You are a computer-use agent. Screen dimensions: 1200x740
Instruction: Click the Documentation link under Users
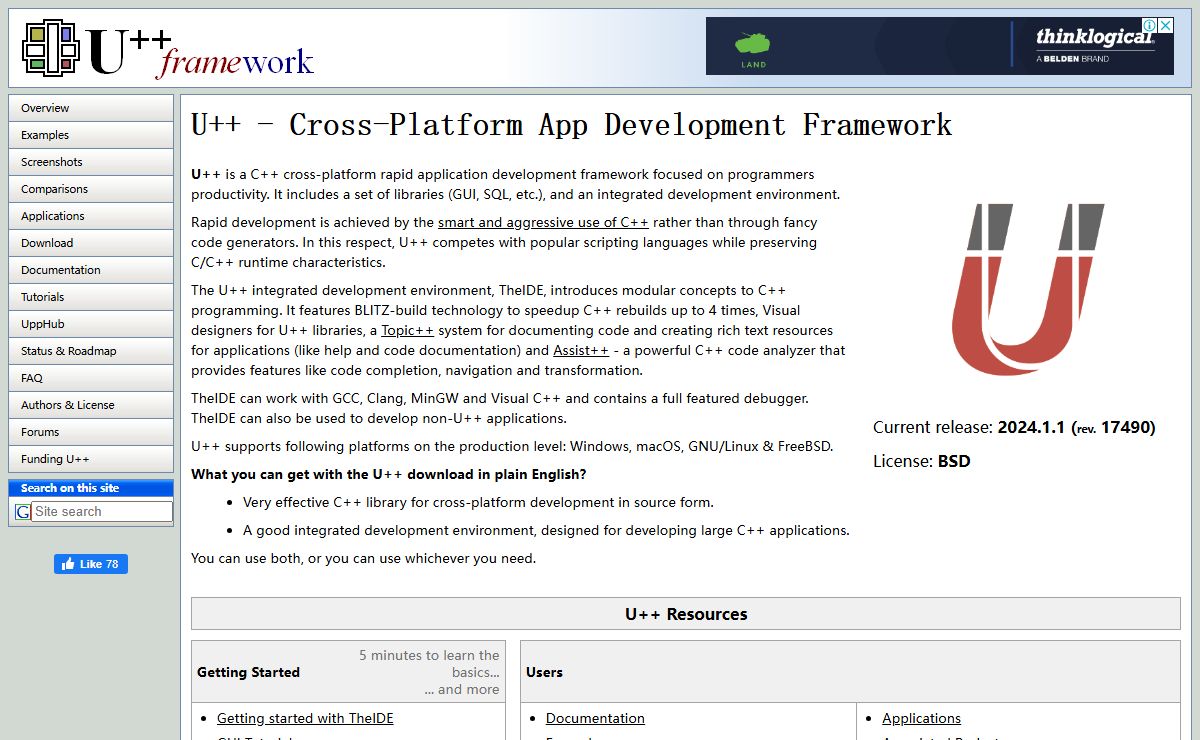595,718
